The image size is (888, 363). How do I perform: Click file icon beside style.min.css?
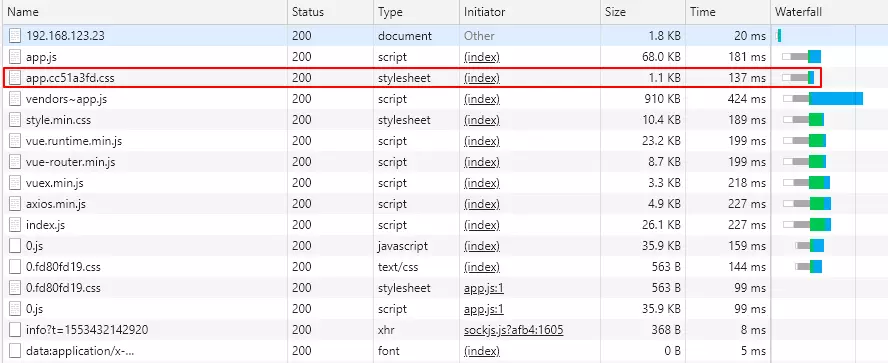pos(15,120)
